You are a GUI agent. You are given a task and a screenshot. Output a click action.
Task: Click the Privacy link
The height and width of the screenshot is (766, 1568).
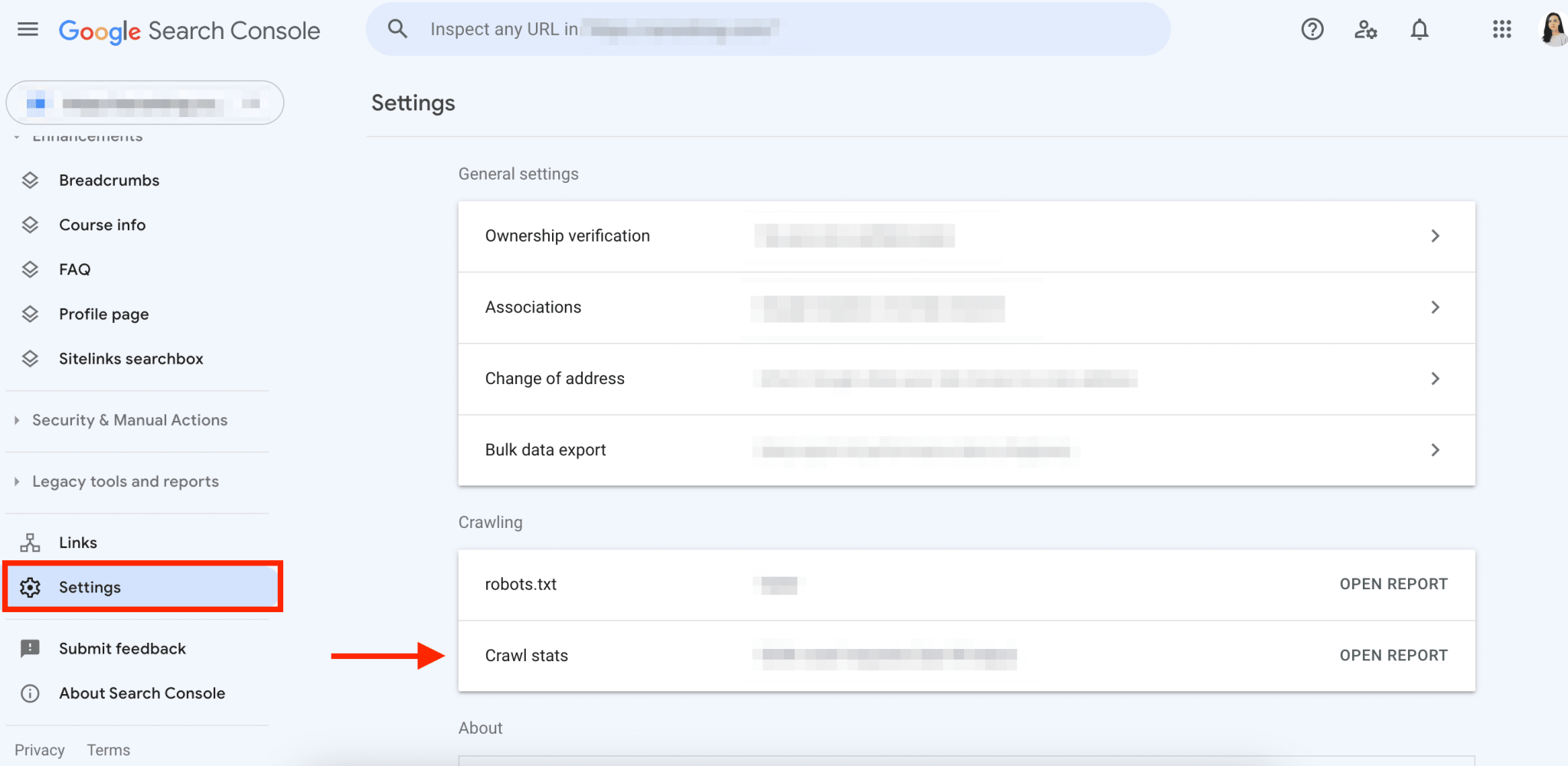coord(39,750)
